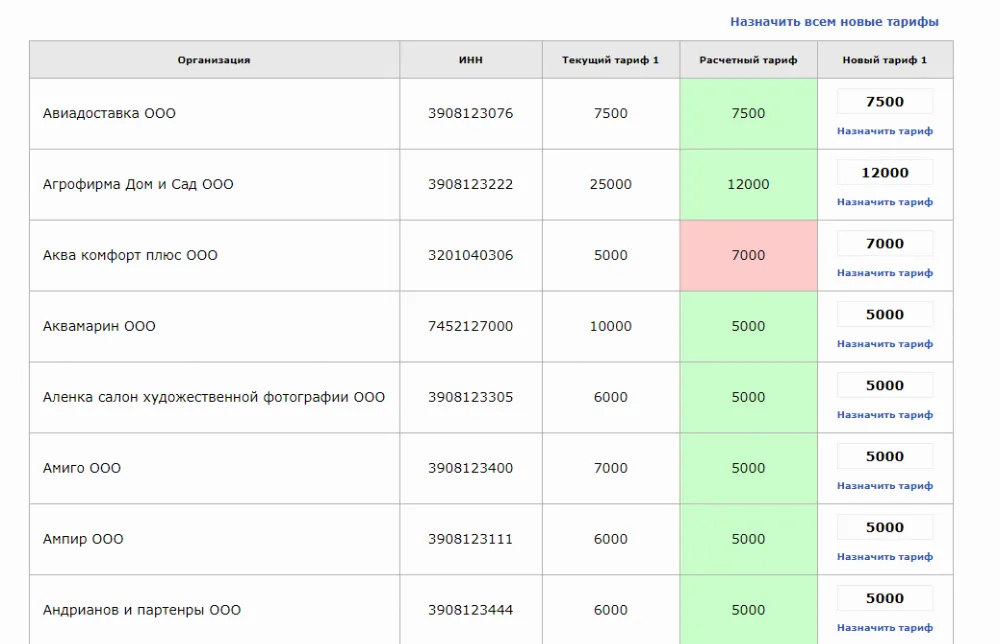Assign tariff for Андрианов и партенры ООО
1000x644 pixels.
point(884,628)
